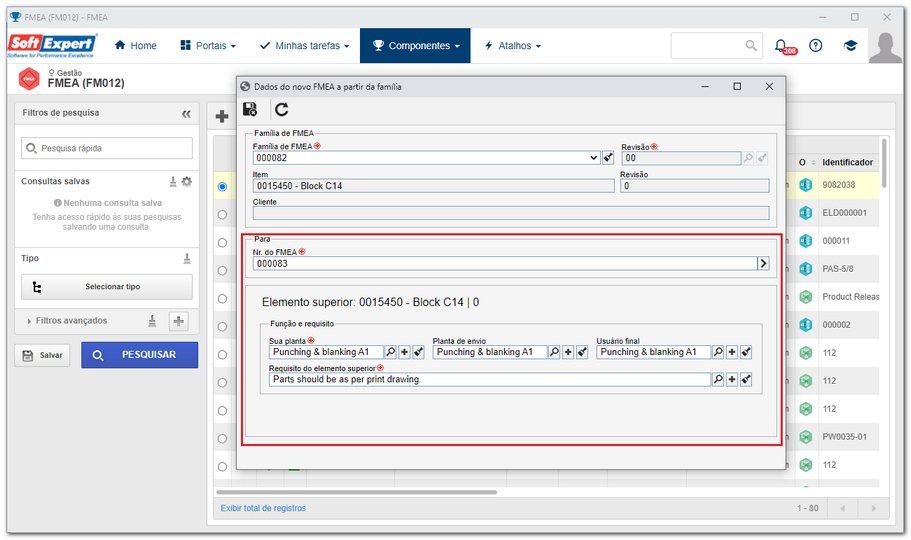Viewport: 911px width, 540px height.
Task: Select radio button for Product Release row
Action: tap(223, 298)
